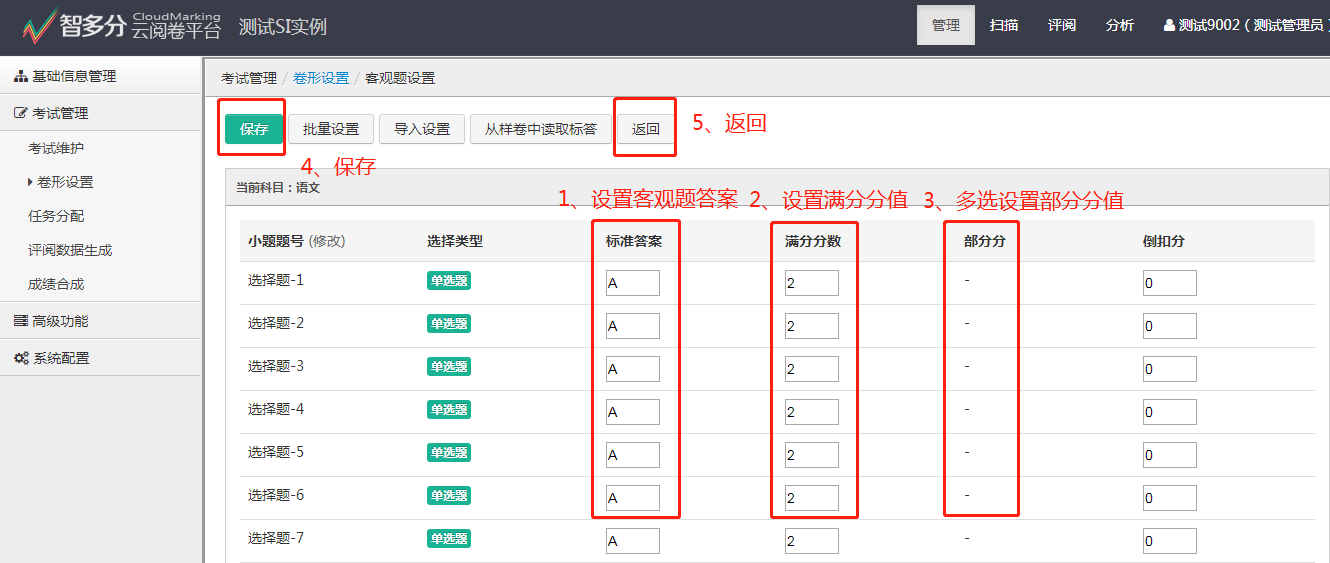
Task: Click the 满分分数 field for 选择题-7
Action: [x=812, y=541]
